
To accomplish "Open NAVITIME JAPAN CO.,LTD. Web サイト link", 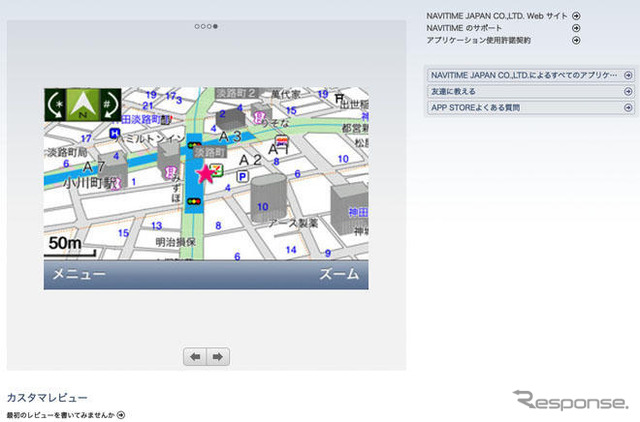I will tap(497, 16).
